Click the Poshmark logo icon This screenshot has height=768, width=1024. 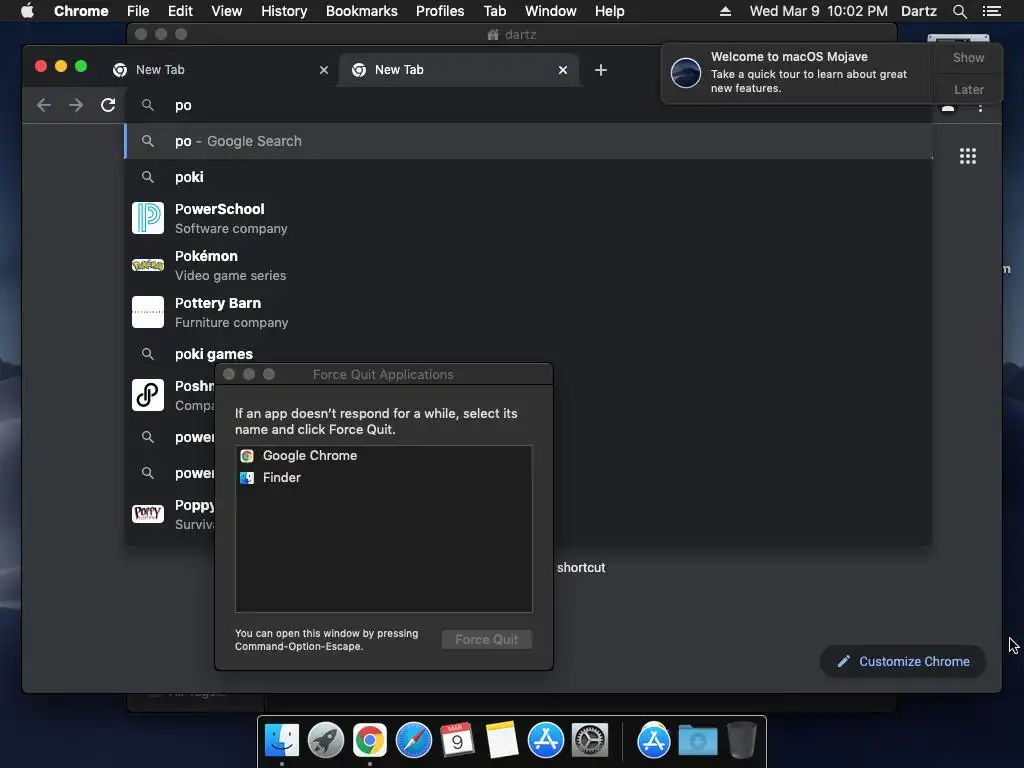point(148,395)
